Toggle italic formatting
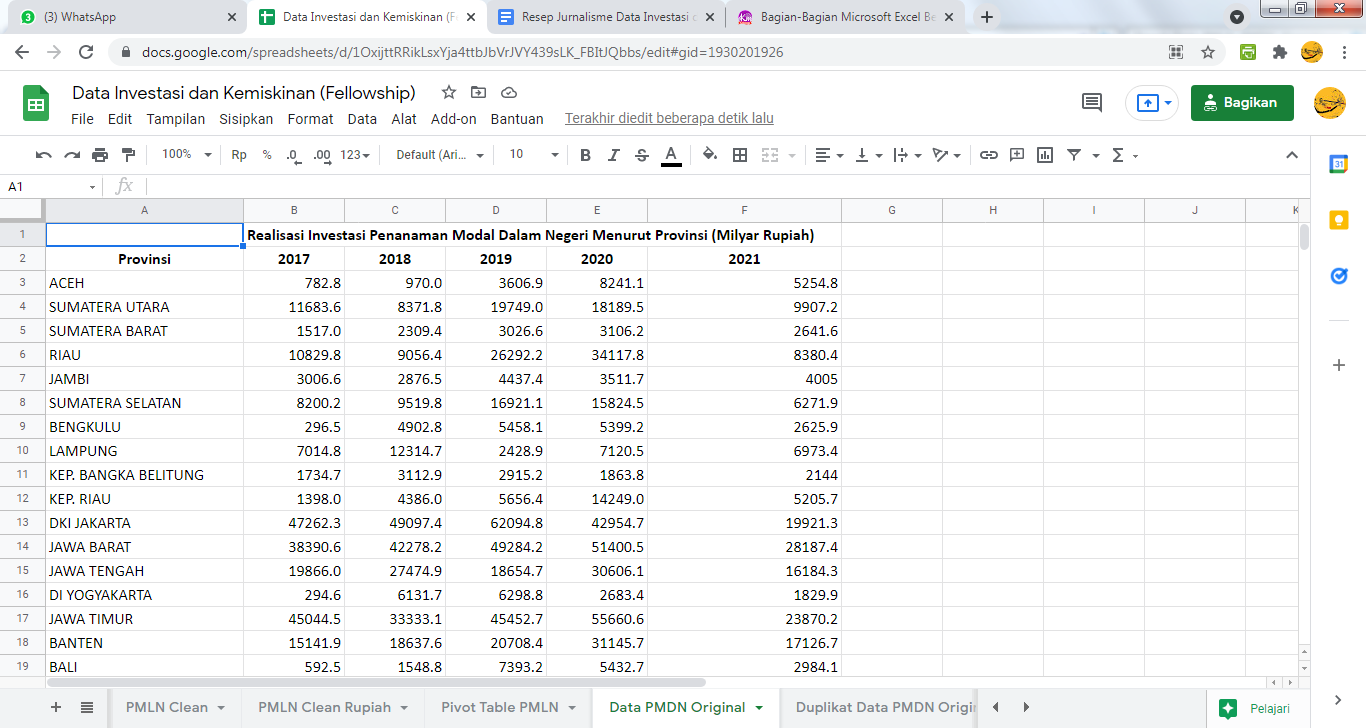This screenshot has height=728, width=1366. pyautogui.click(x=614, y=155)
